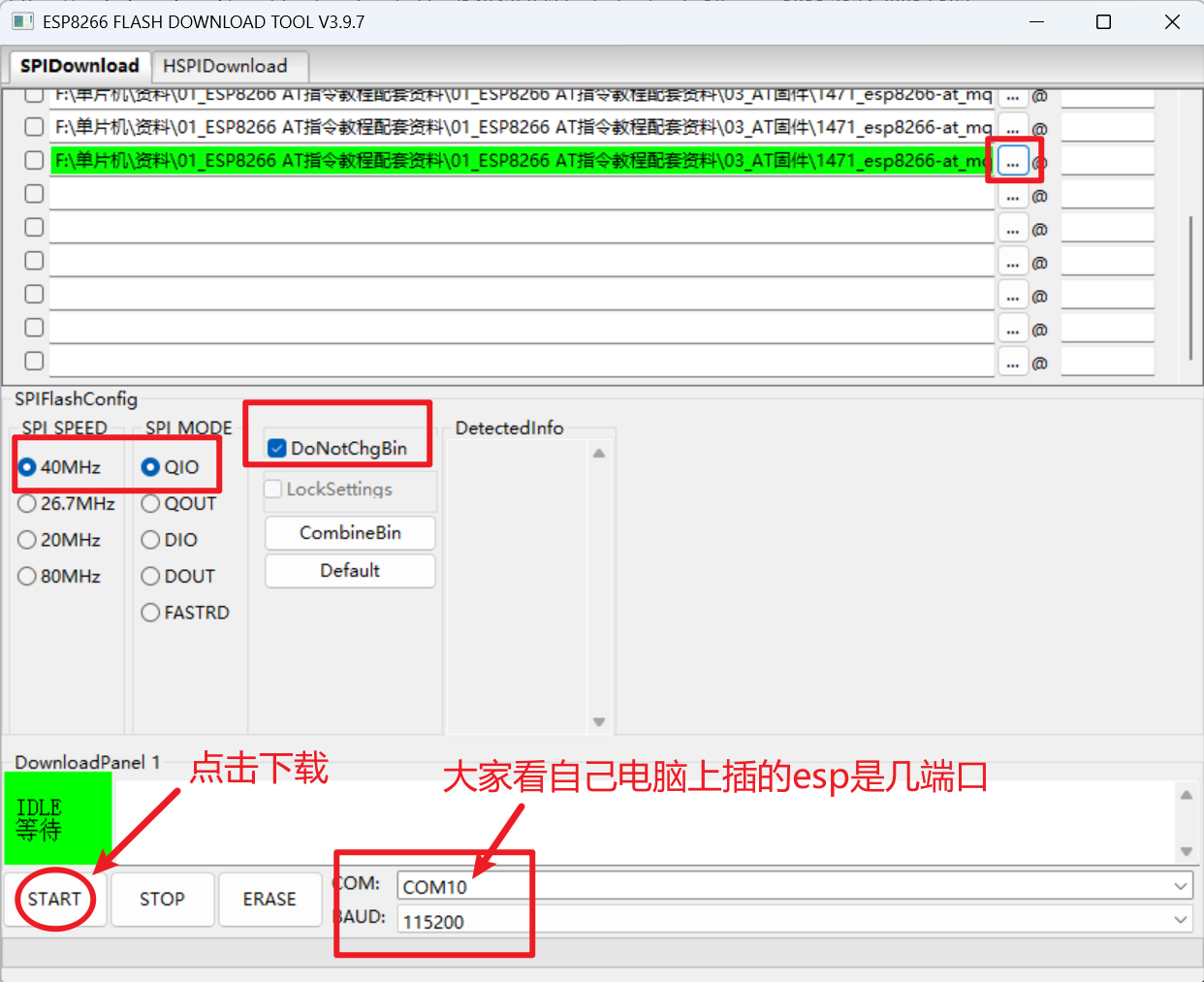1204x982 pixels.
Task: Click the flash address field of the green row
Action: click(1107, 160)
